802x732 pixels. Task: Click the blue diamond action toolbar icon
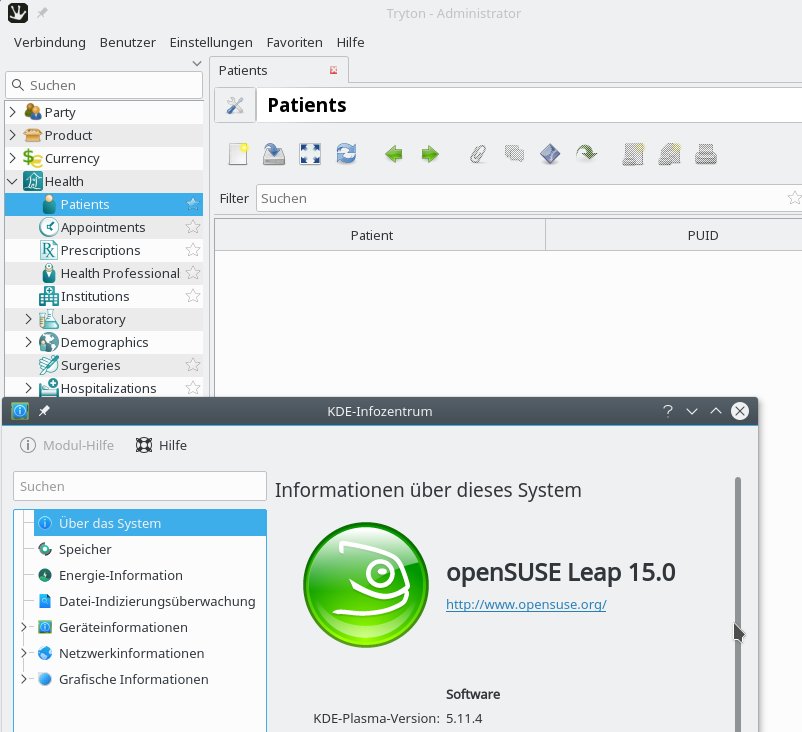[x=550, y=154]
